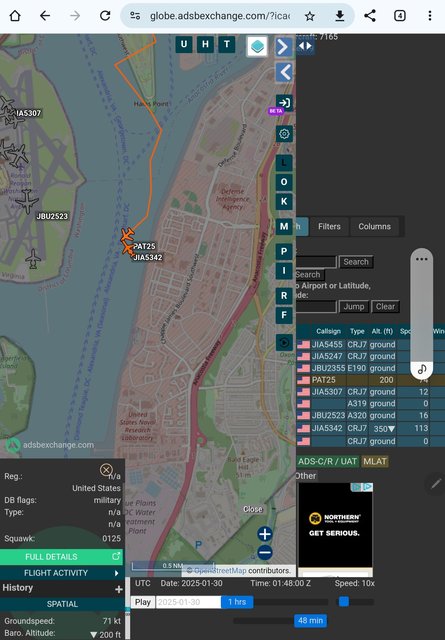The height and width of the screenshot is (640, 445).
Task: Click the F map option button
Action: 284,315
